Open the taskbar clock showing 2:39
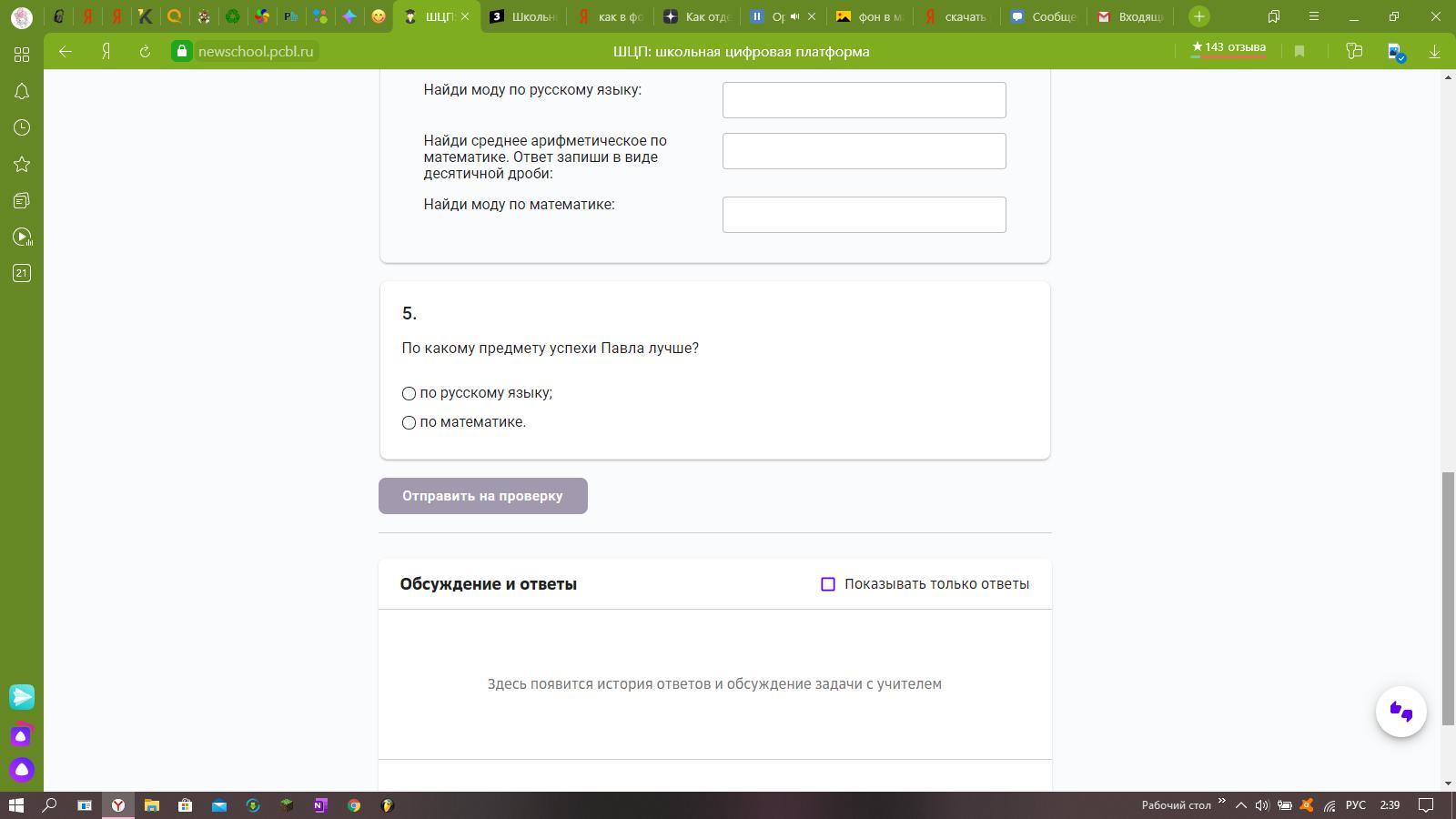The height and width of the screenshot is (819, 1456). point(1390,805)
